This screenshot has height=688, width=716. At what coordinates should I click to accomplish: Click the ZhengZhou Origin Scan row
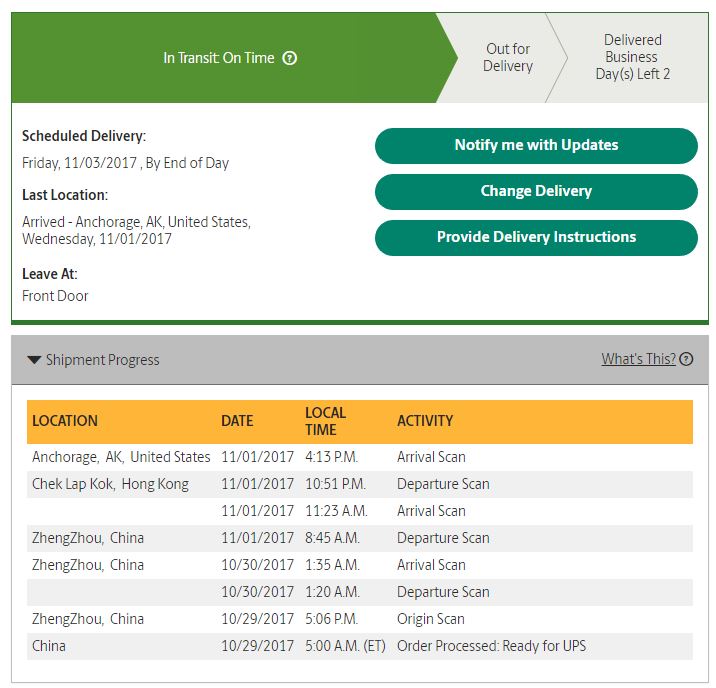click(359, 619)
